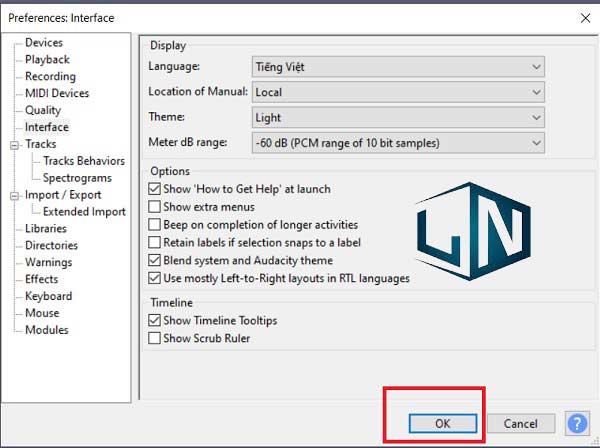This screenshot has width=600, height=448.
Task: Uncheck Show Timeline Tooltips
Action: pos(154,321)
